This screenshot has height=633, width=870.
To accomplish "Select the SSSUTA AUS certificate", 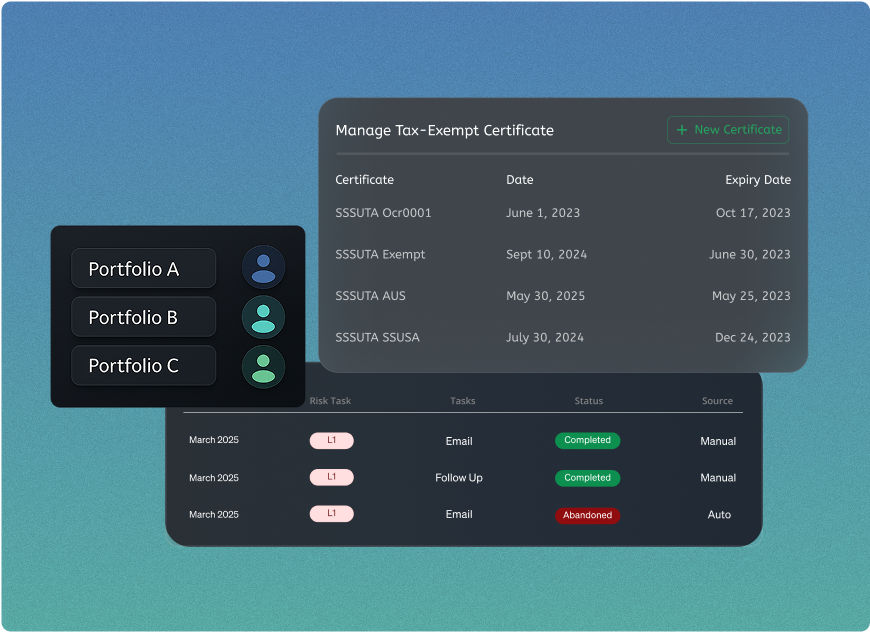I will click(x=370, y=296).
